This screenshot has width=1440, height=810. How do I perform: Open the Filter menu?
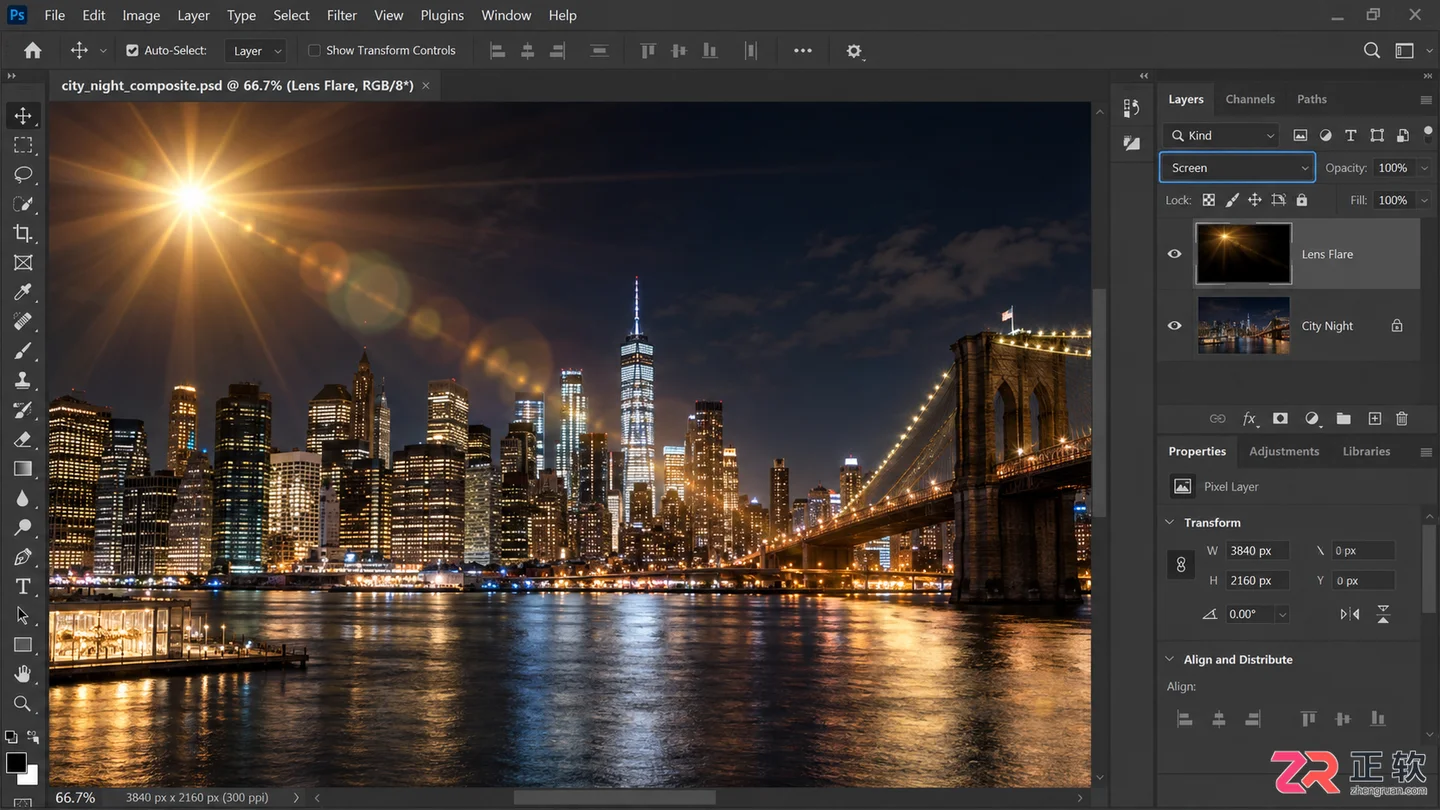click(x=342, y=15)
